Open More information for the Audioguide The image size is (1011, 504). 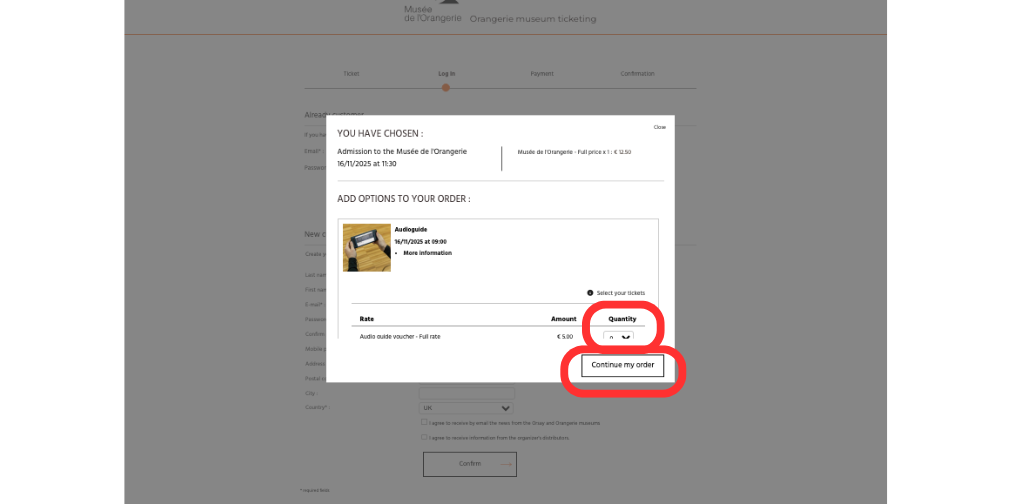coord(427,253)
